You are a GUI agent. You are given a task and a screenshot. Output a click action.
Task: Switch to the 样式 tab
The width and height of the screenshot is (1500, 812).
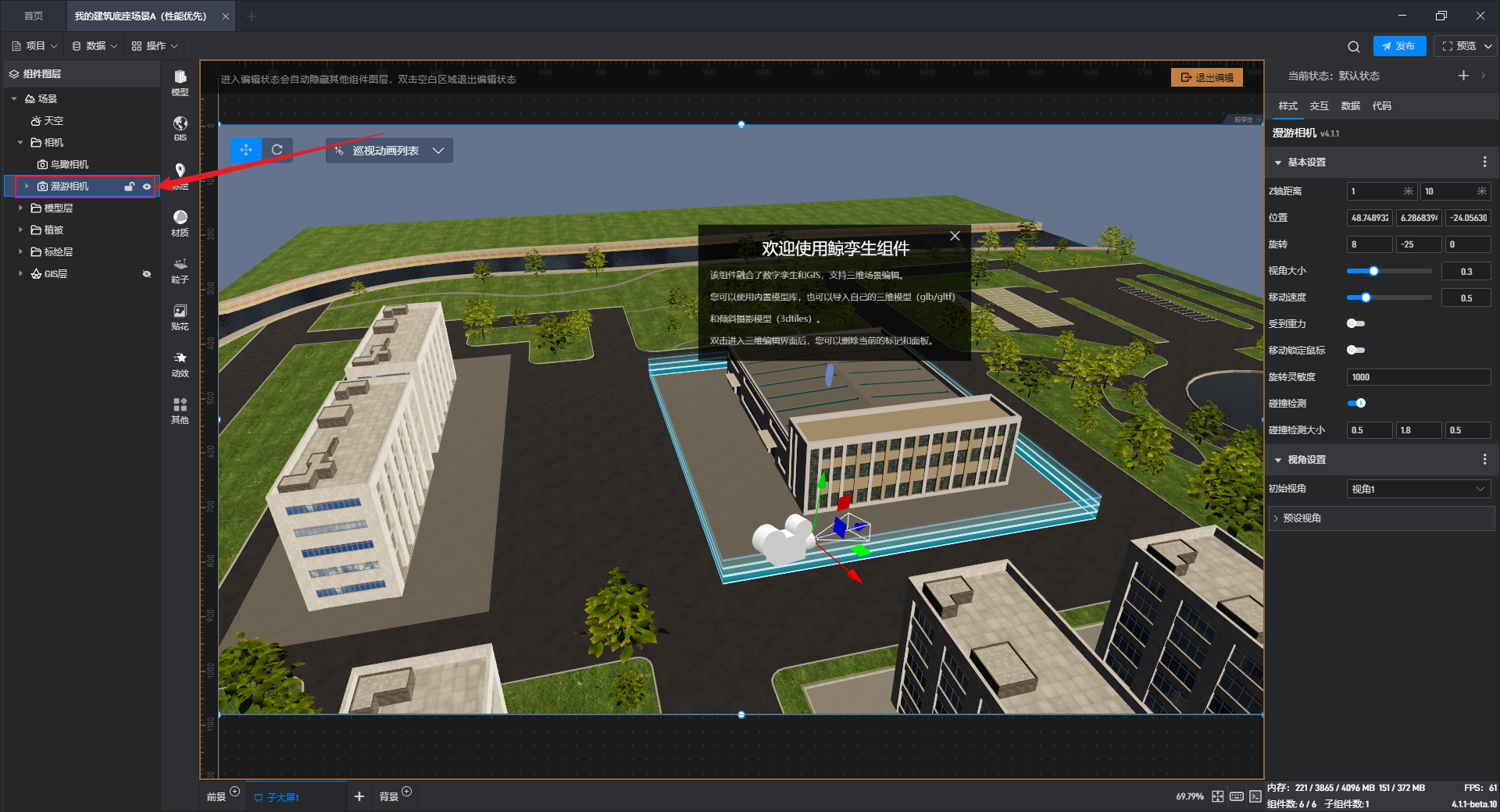point(1287,106)
